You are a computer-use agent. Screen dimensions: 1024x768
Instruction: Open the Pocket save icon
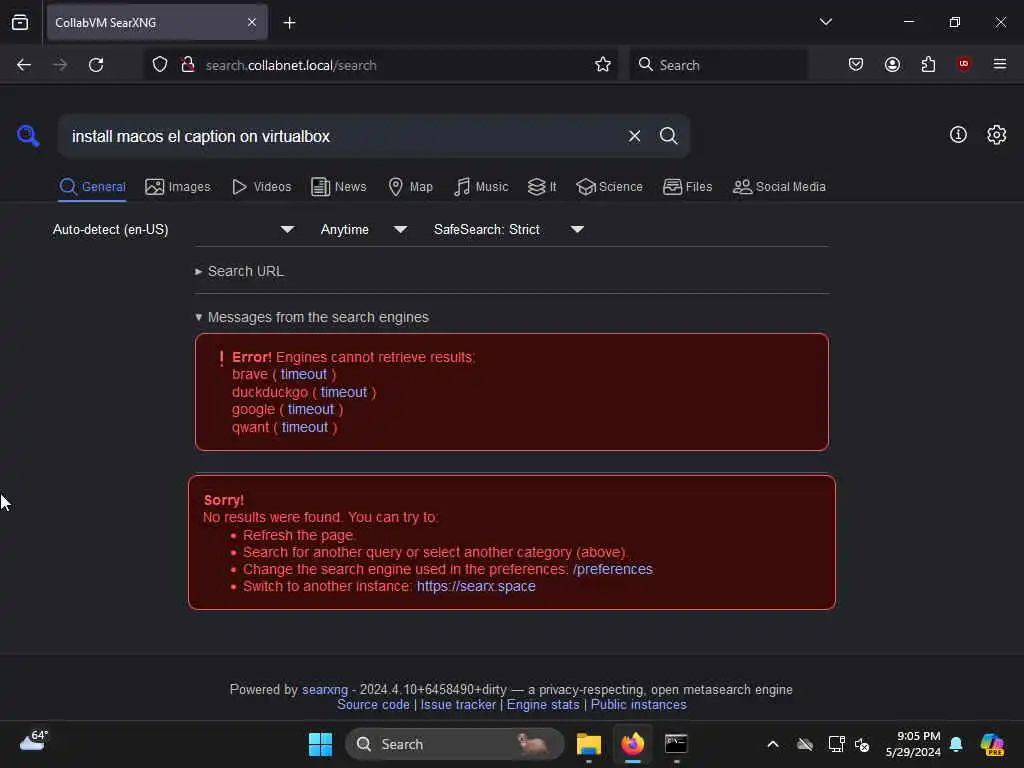coord(856,65)
